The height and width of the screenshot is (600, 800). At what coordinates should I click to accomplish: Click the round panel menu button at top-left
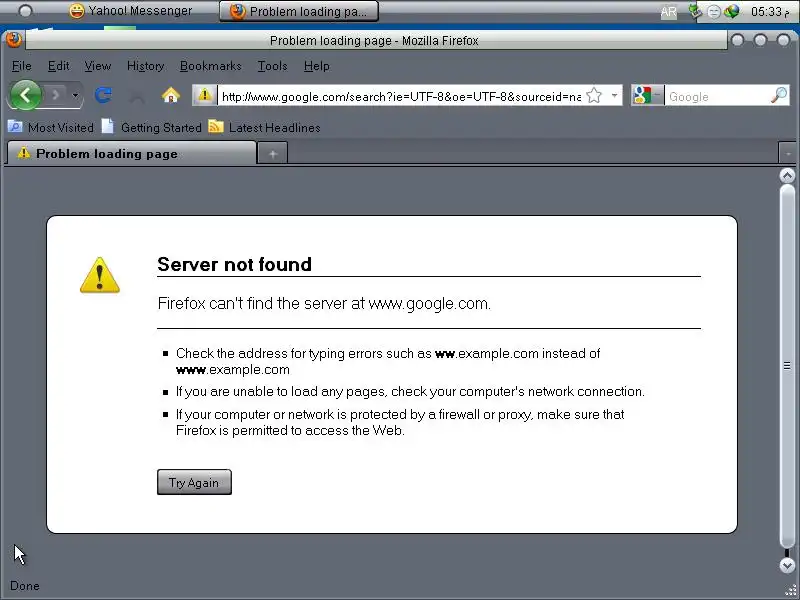(25, 11)
